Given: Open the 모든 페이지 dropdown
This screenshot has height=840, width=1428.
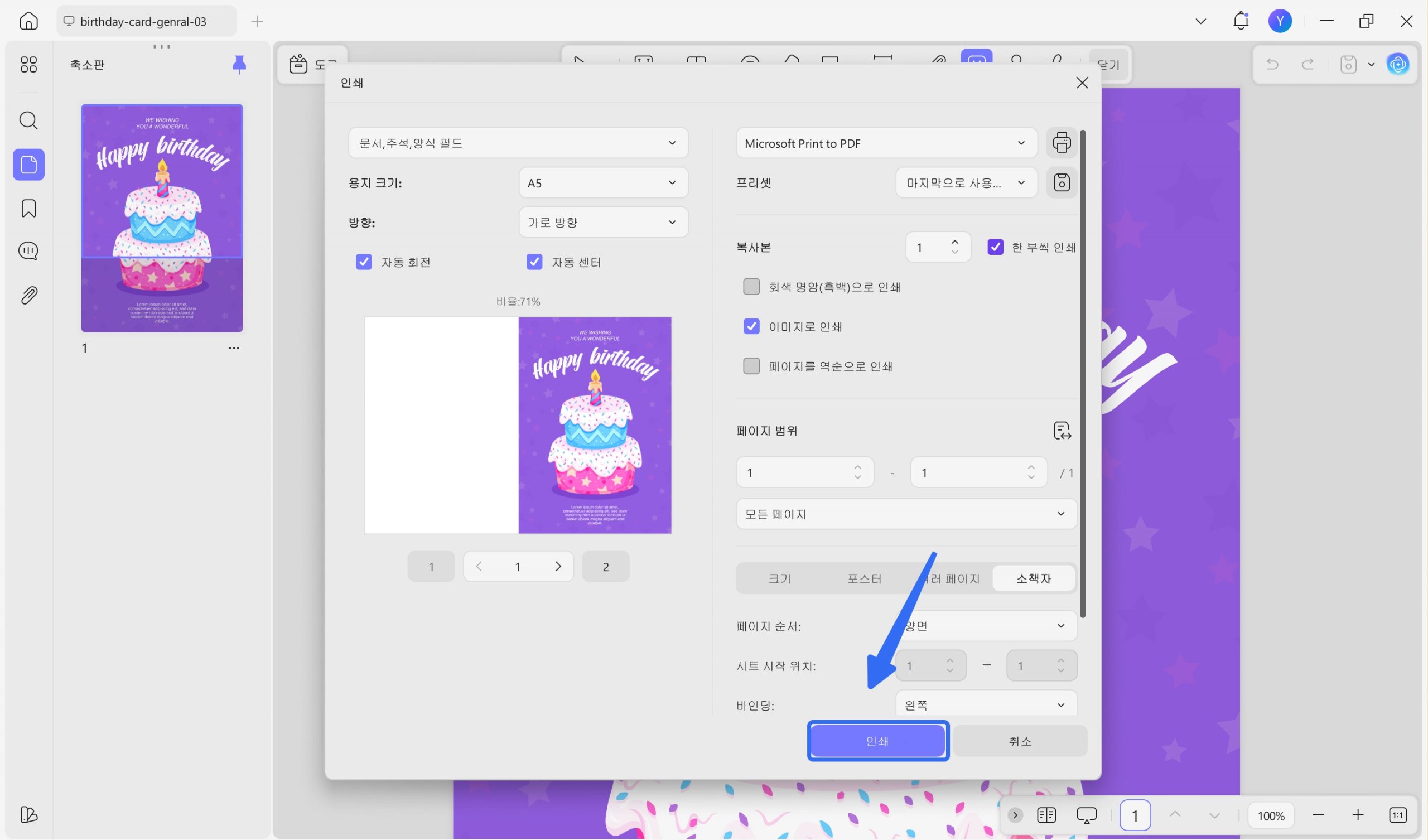Looking at the screenshot, I should pos(906,514).
